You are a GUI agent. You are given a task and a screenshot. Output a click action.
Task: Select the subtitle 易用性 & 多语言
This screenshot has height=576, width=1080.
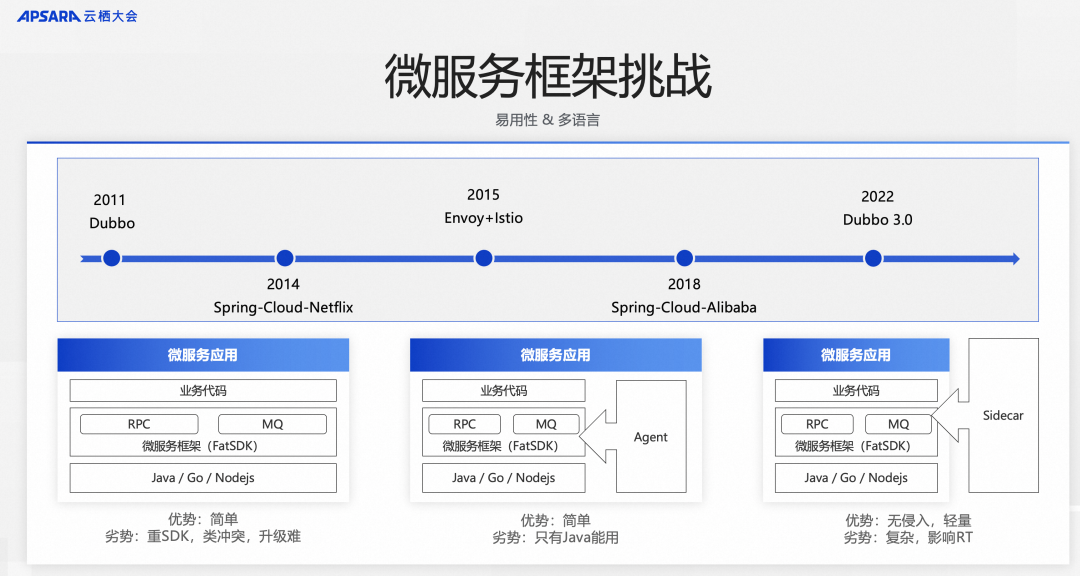pos(548,120)
